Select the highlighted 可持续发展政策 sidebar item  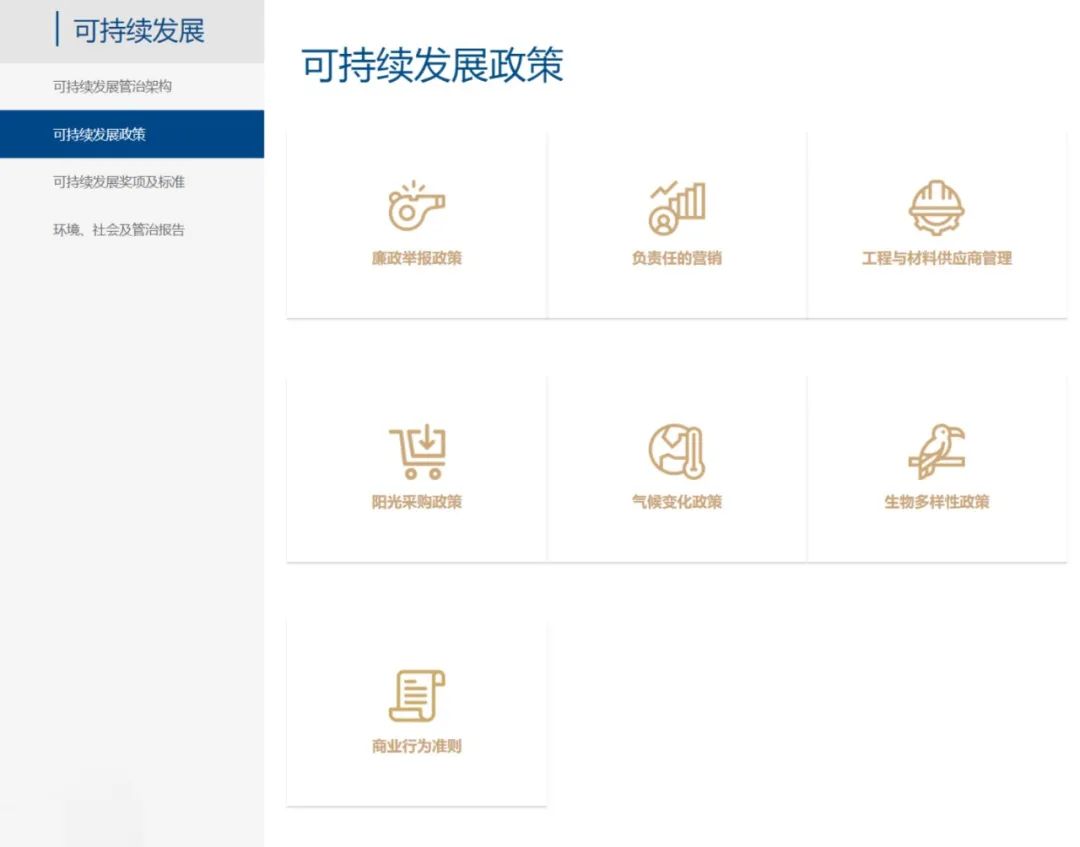point(100,134)
